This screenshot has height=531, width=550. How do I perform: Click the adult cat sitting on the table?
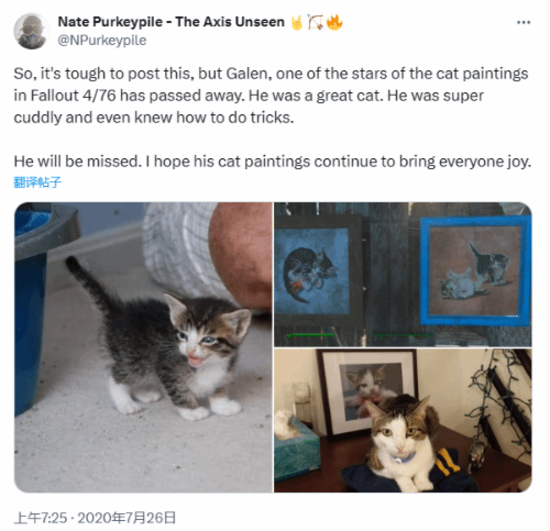[x=403, y=444]
